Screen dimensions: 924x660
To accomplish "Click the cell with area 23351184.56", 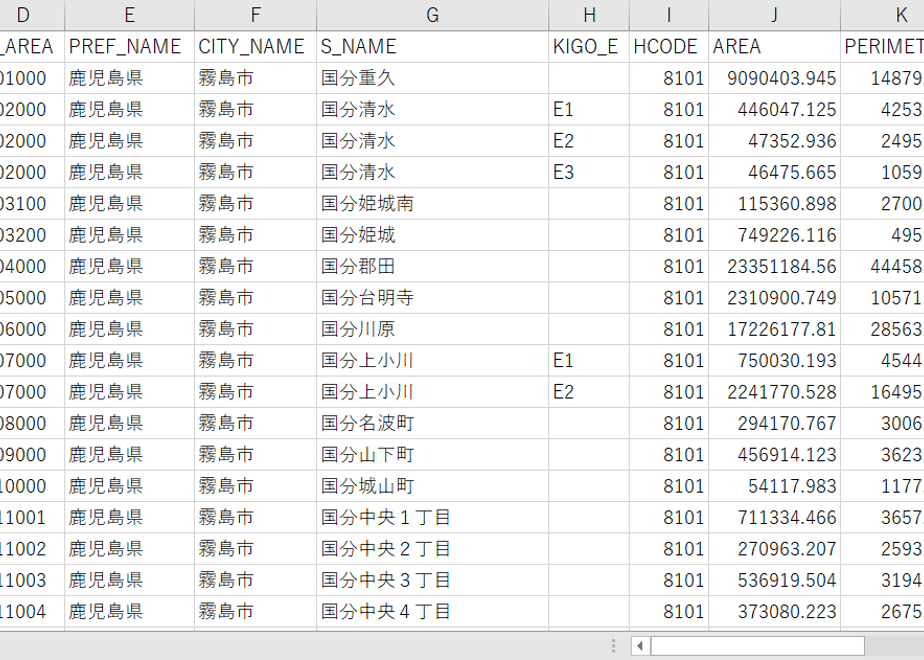I will point(774,266).
